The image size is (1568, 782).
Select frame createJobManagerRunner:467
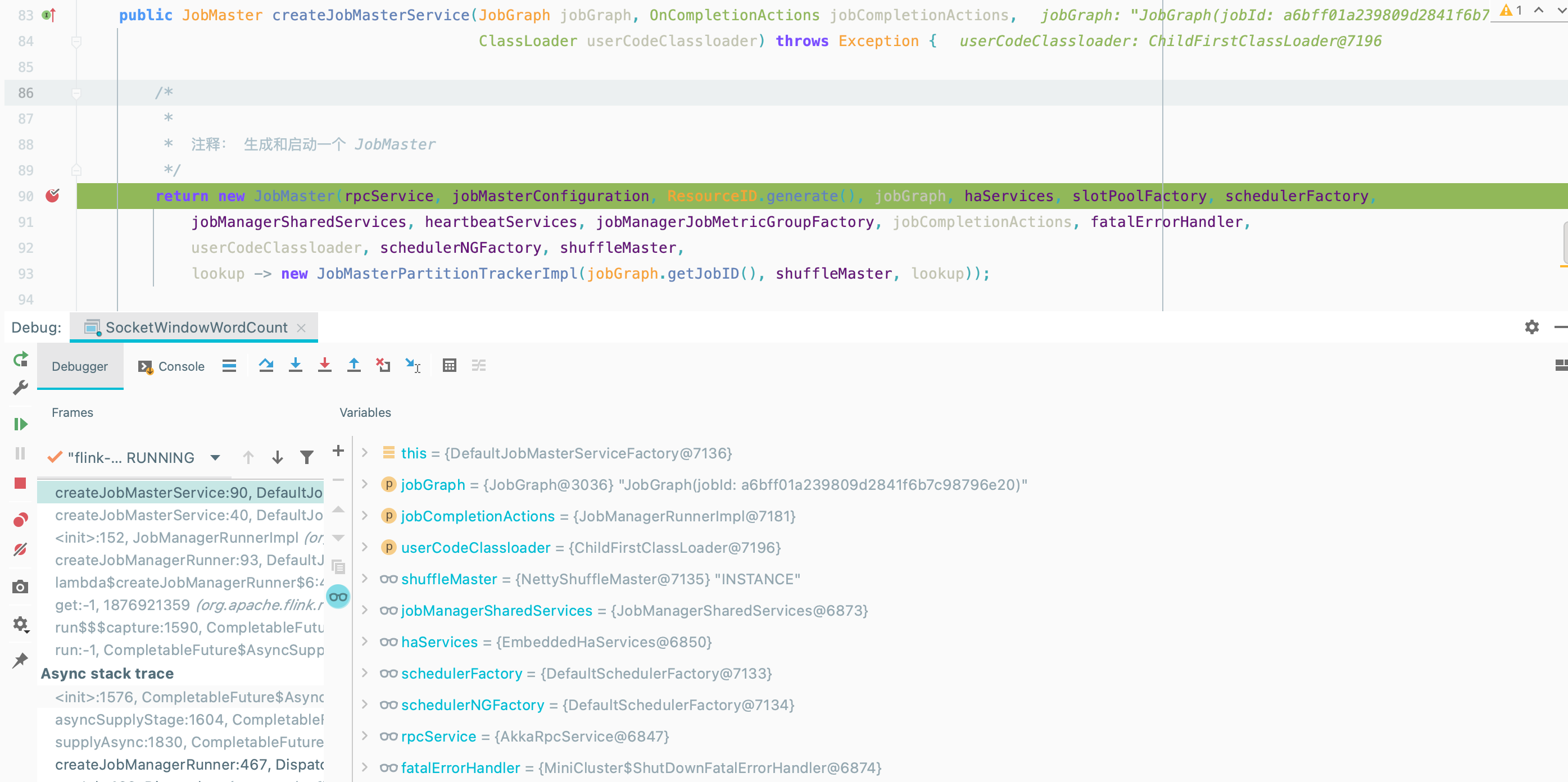click(180, 765)
